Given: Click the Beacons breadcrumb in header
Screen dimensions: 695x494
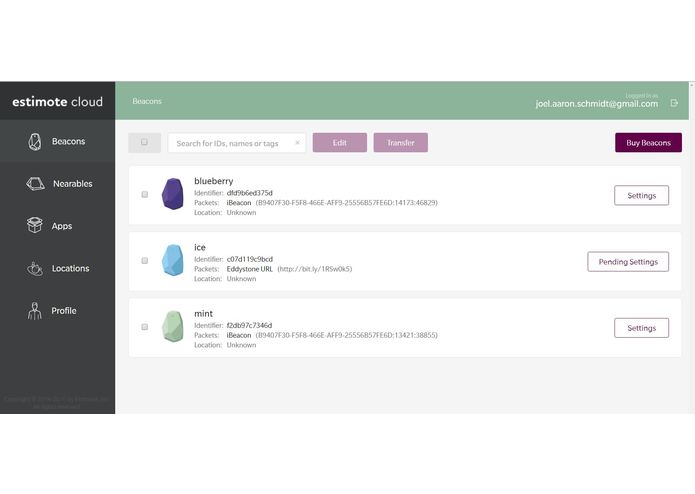Looking at the screenshot, I should [x=147, y=101].
